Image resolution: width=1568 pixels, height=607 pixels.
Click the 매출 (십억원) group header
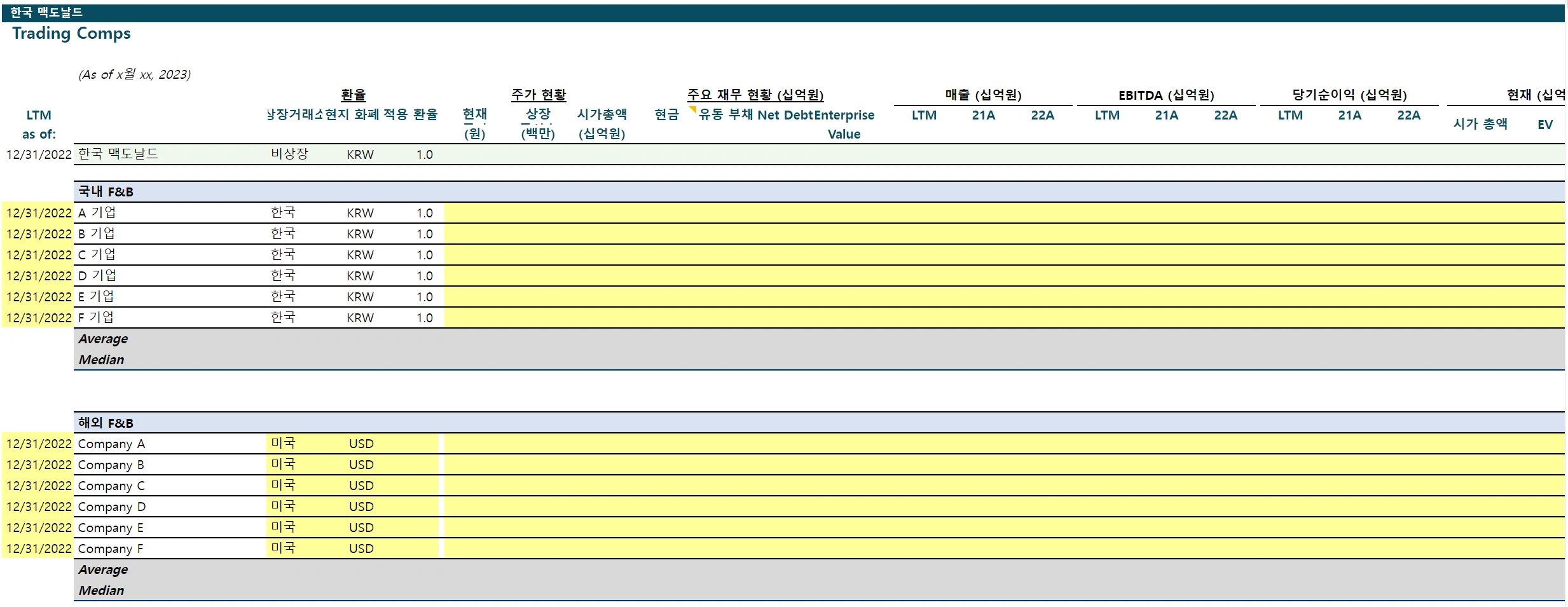(983, 95)
